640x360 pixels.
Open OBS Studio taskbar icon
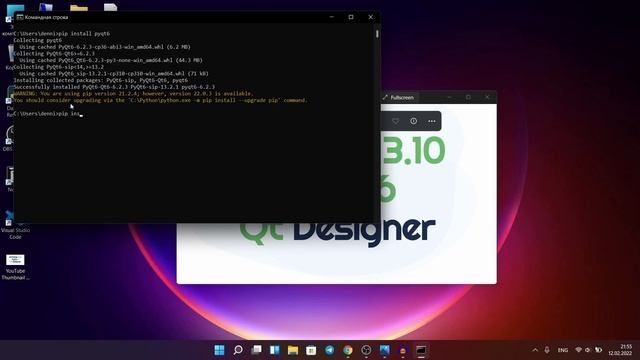(x=366, y=350)
